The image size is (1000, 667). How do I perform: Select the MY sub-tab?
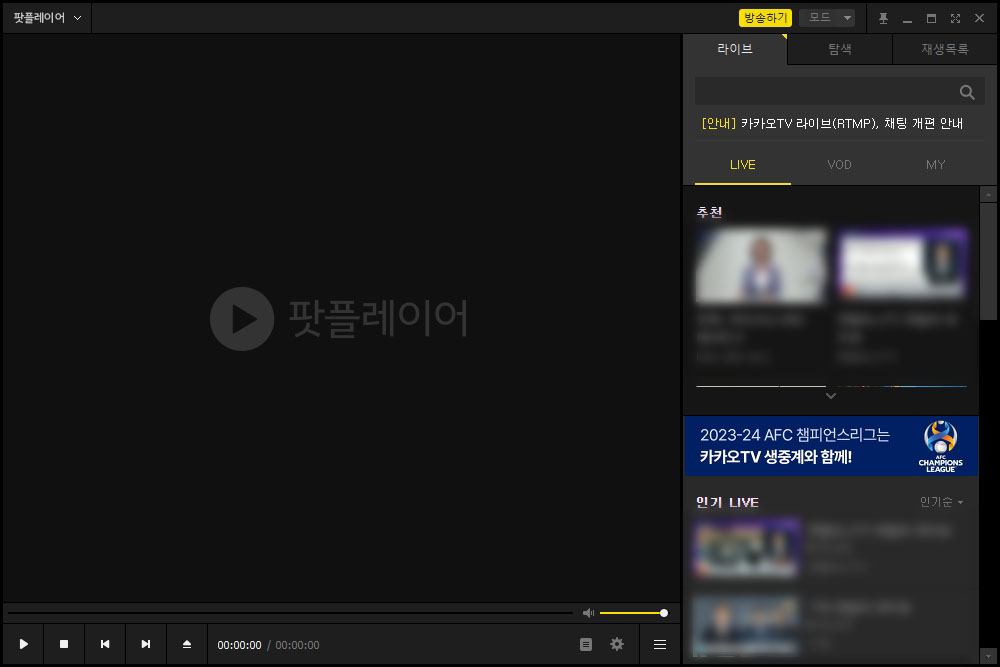coord(936,165)
